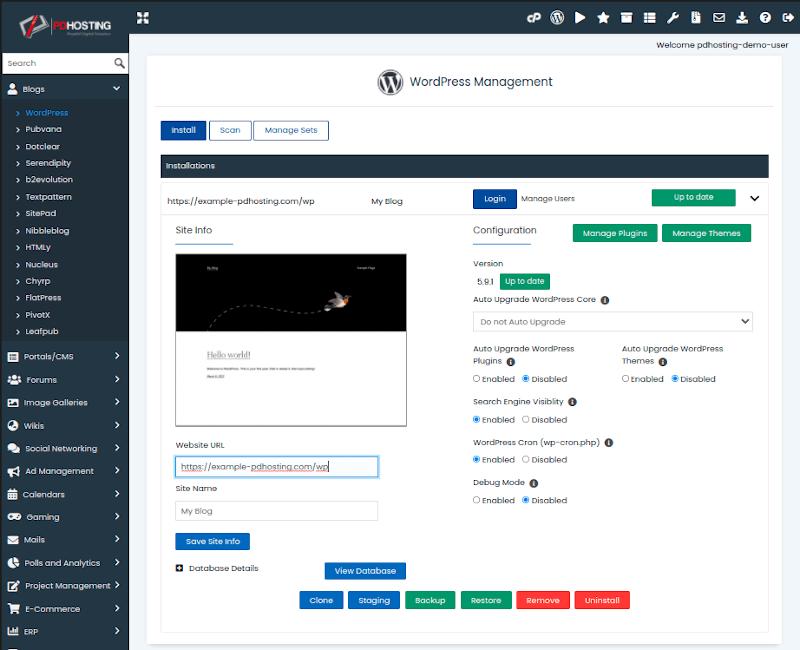Toggle the fullscreen expand icon
Viewport: 800px width, 650px height.
(x=143, y=18)
